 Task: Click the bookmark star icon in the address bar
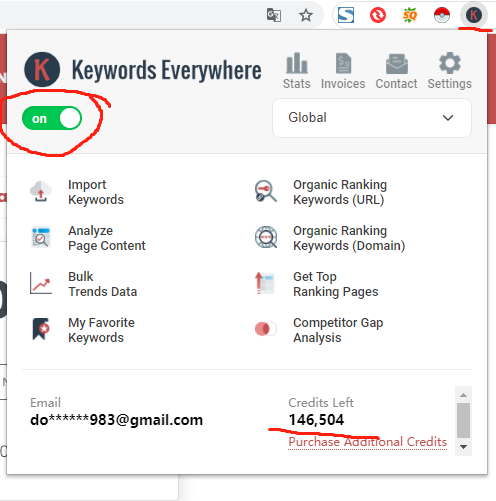click(x=306, y=15)
